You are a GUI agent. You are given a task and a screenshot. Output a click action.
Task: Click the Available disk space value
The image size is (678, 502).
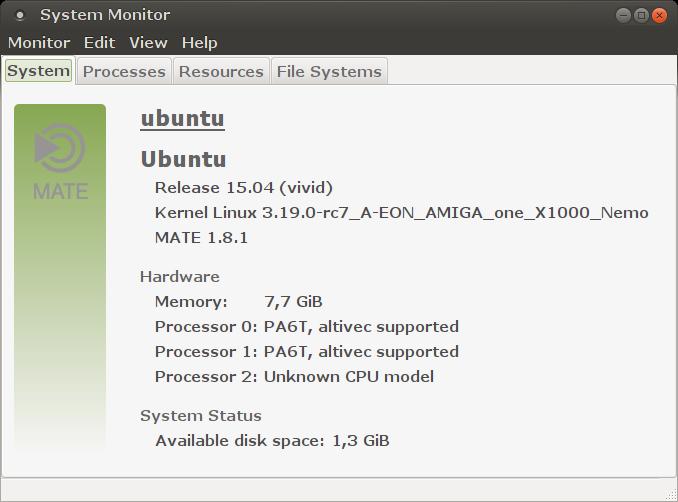pyautogui.click(x=360, y=440)
